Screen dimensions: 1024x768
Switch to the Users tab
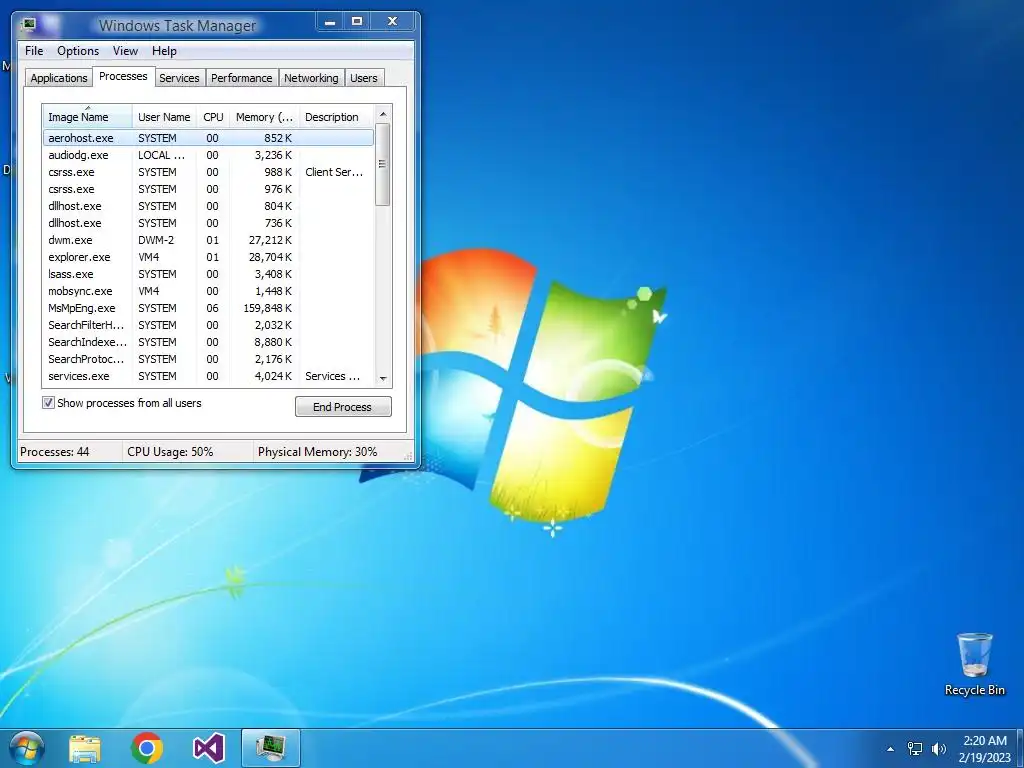coord(363,78)
